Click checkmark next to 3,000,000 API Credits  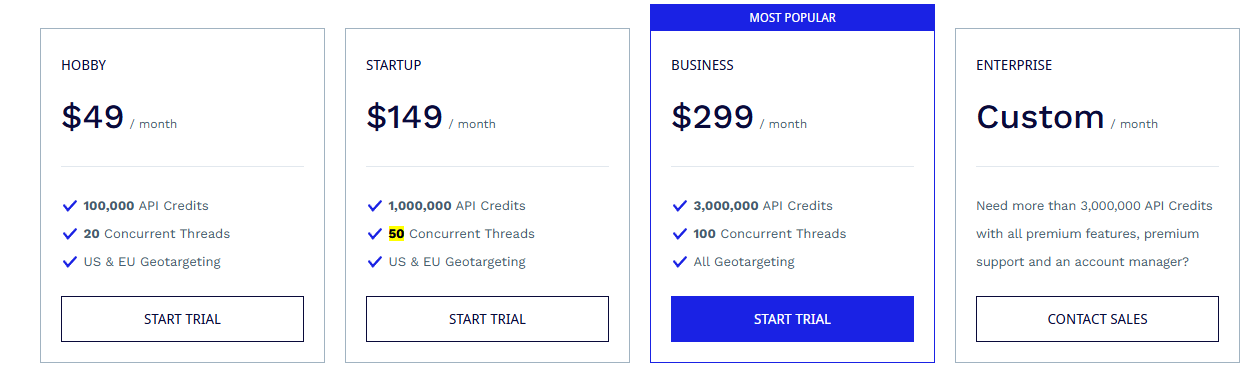click(679, 206)
